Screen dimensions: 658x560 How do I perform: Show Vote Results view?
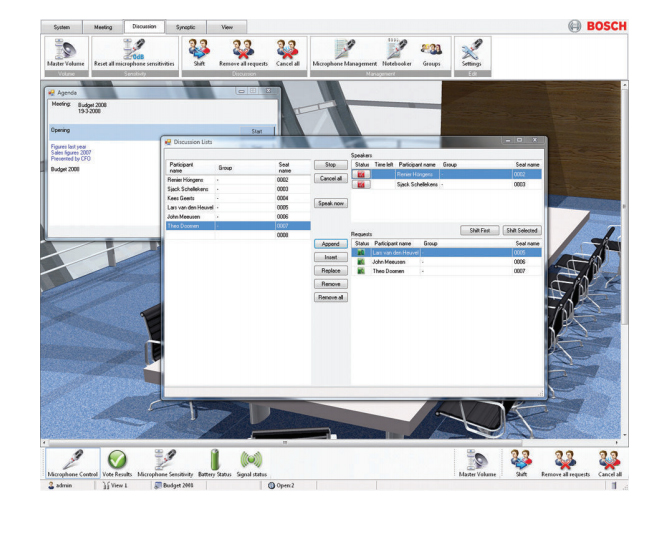(x=116, y=462)
